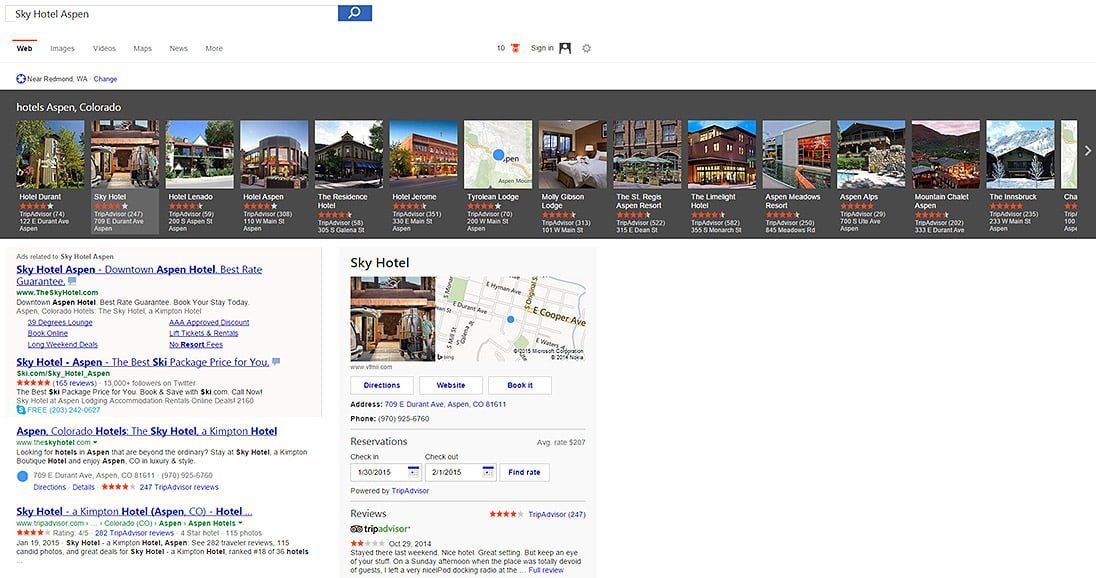The height and width of the screenshot is (578, 1096).
Task: Open the Lift Tickets & Rentals sitelink
Action: [203, 333]
